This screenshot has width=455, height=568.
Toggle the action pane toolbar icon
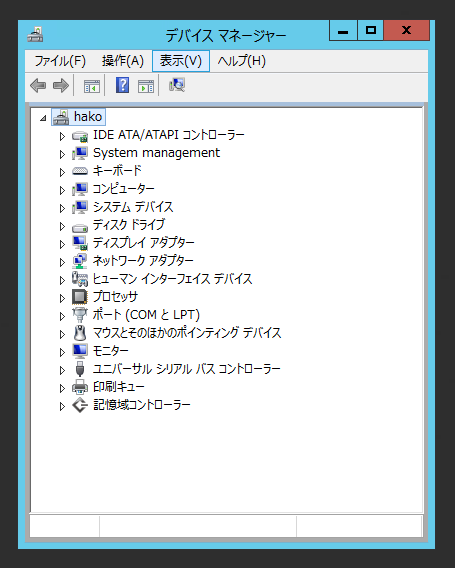(x=146, y=86)
